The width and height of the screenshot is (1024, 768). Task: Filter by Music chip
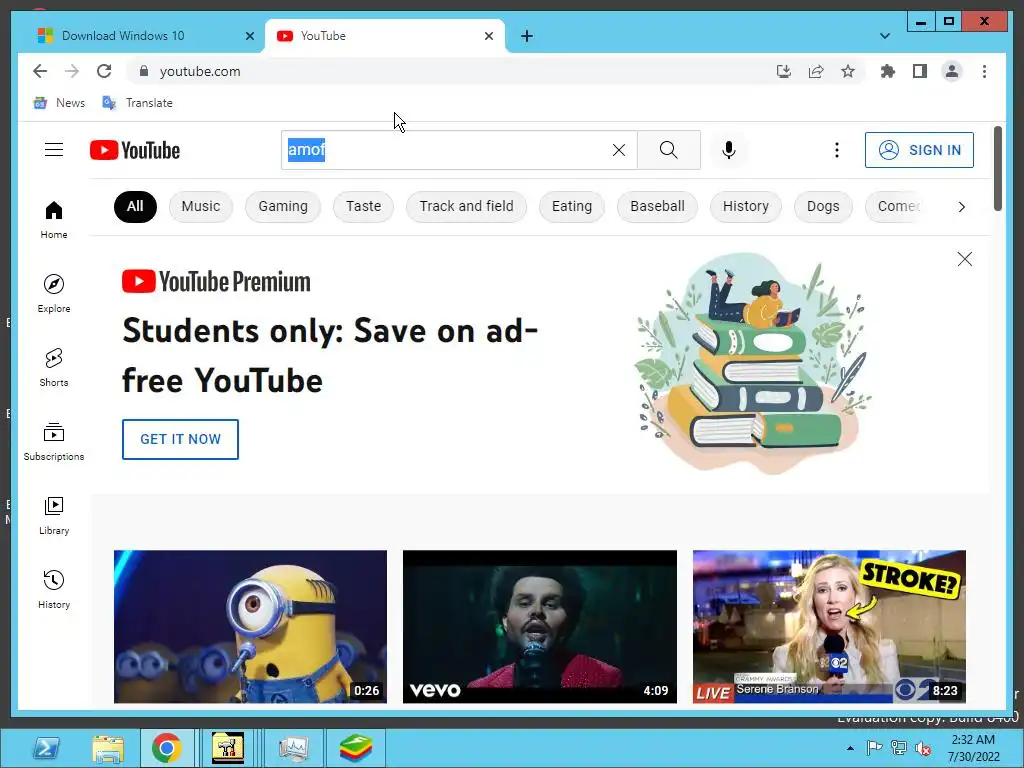tap(200, 206)
